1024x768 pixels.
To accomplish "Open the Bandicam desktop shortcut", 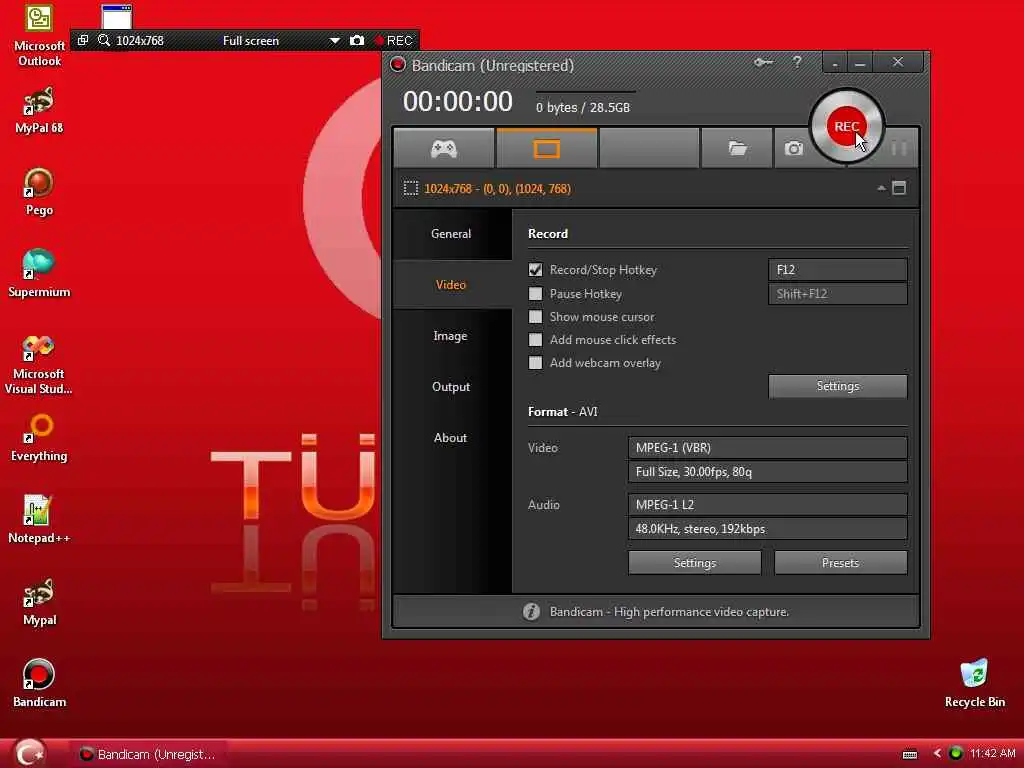I will [39, 684].
